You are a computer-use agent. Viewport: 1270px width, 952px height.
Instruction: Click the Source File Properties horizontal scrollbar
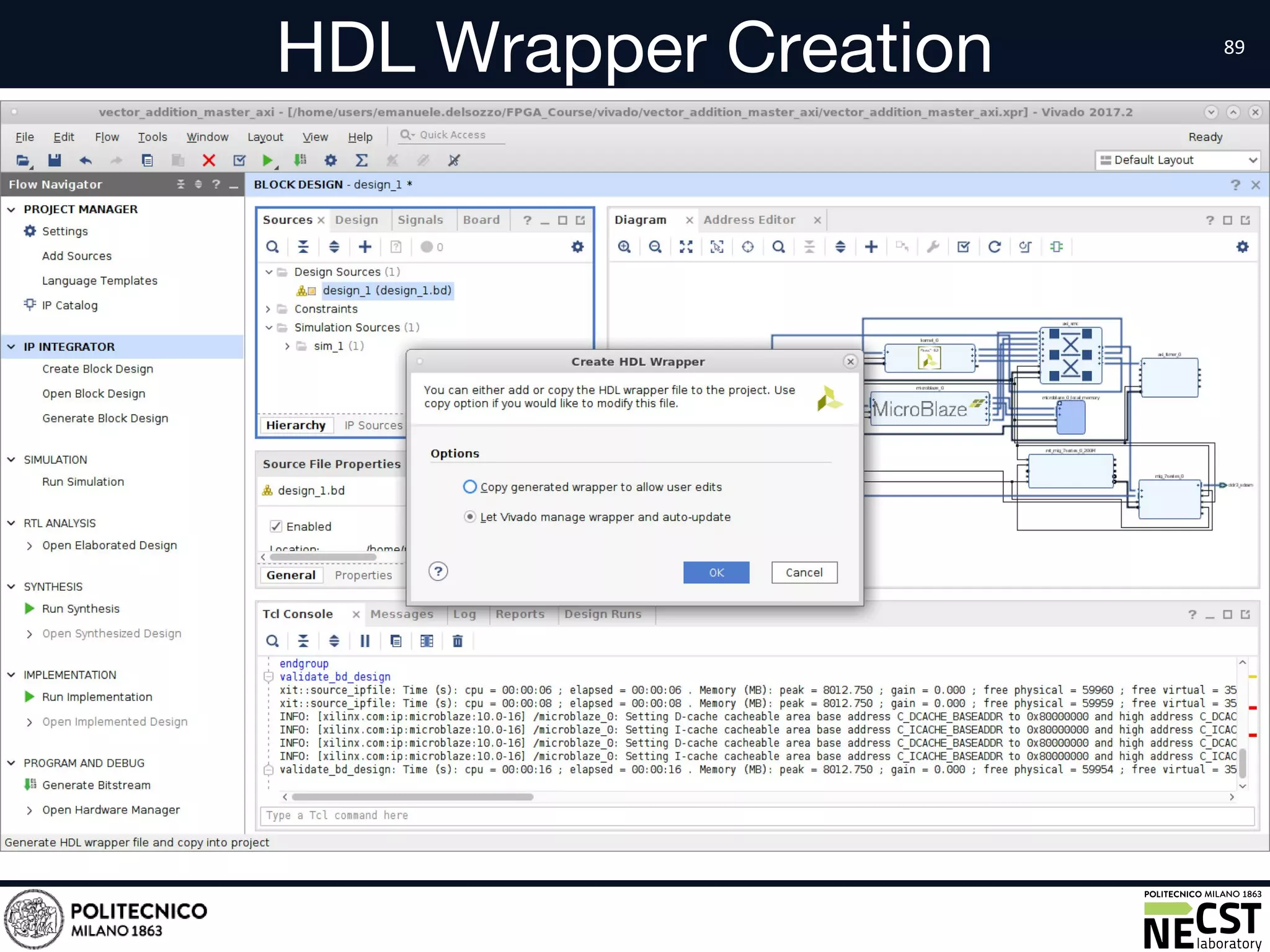coord(323,557)
